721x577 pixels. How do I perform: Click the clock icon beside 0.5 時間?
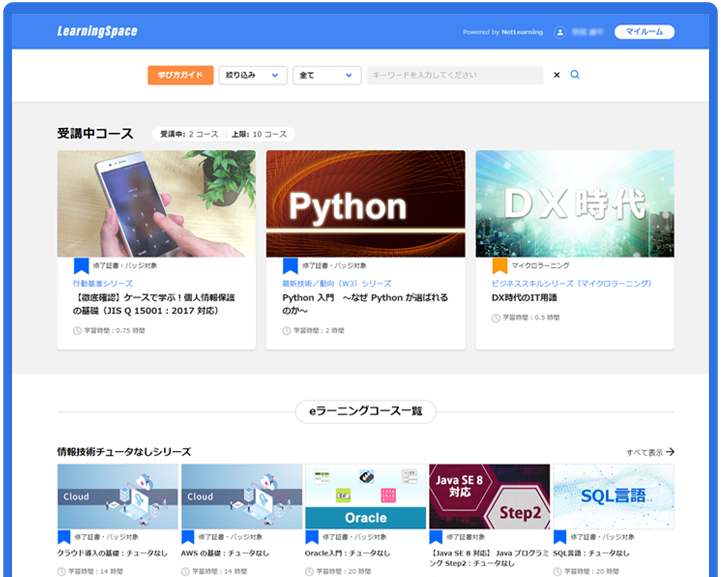(x=496, y=318)
